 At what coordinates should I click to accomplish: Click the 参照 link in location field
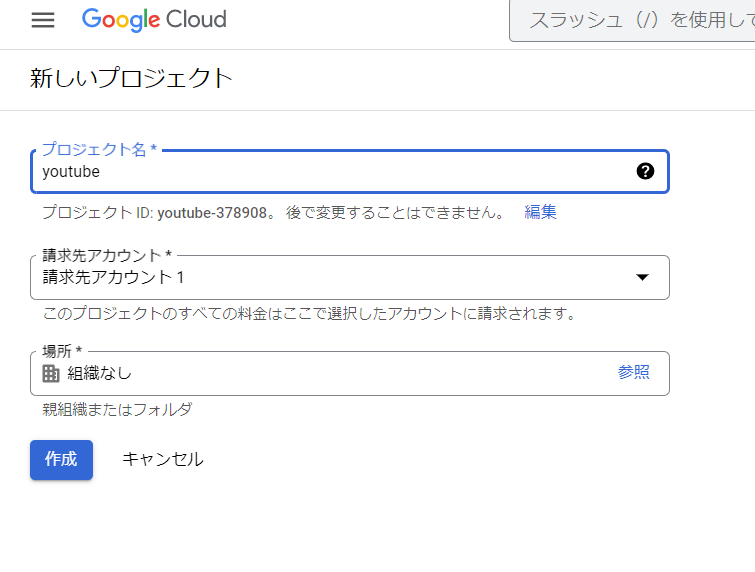(633, 372)
